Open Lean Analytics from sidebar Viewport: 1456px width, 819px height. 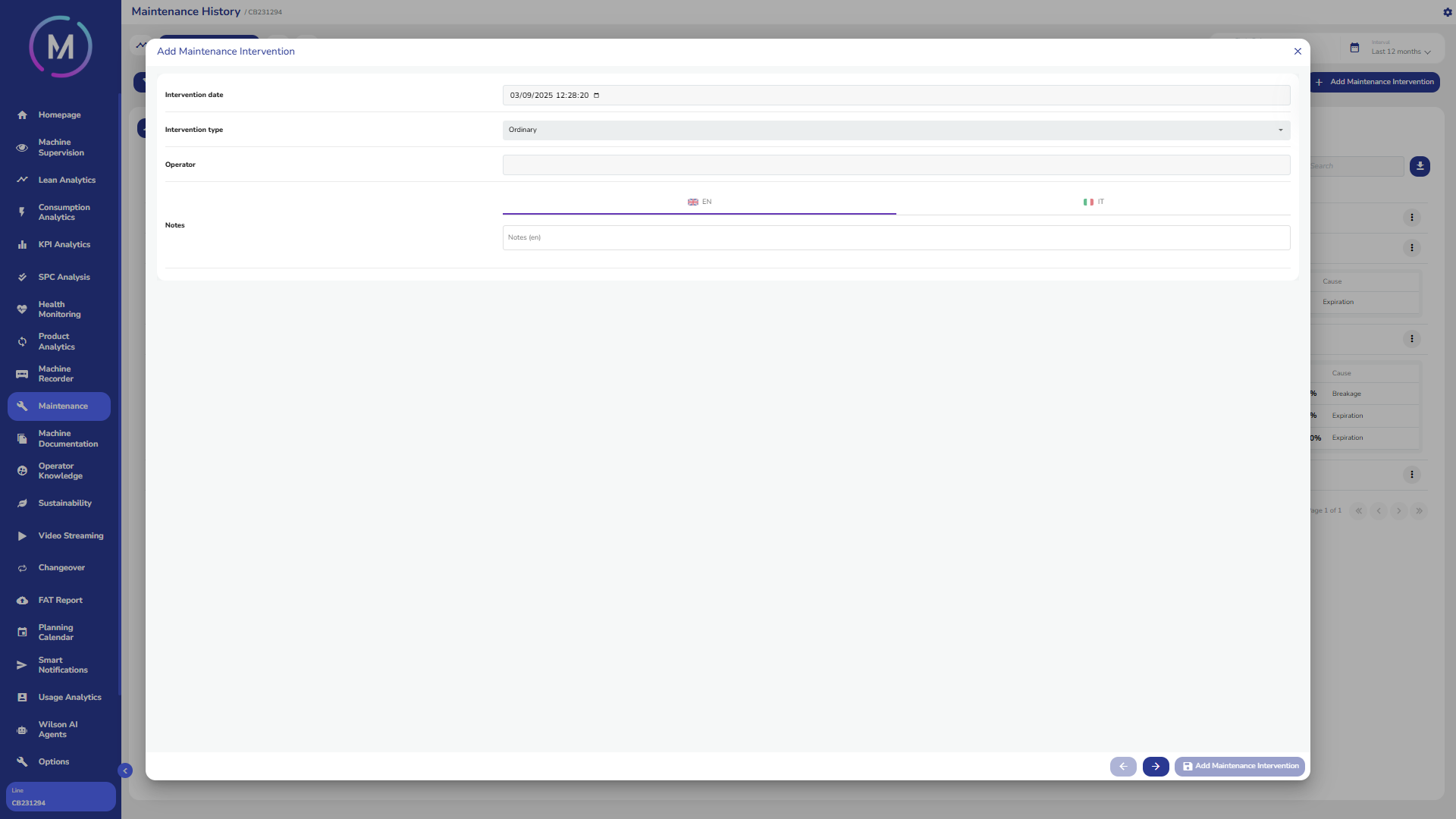click(67, 180)
